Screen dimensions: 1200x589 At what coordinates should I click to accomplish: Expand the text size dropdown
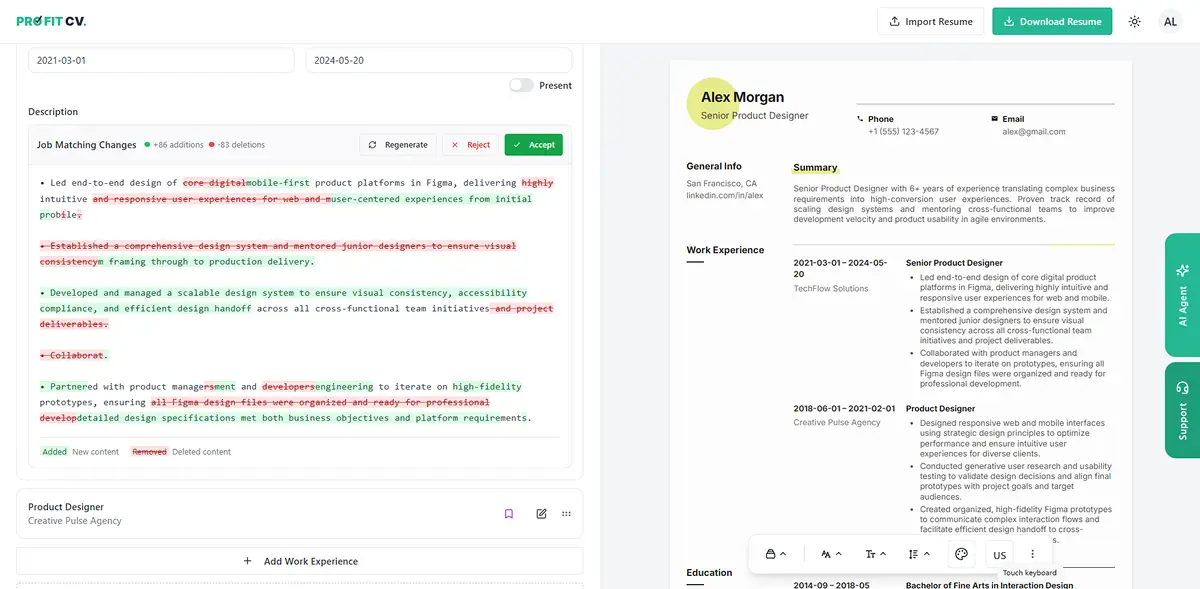click(876, 554)
